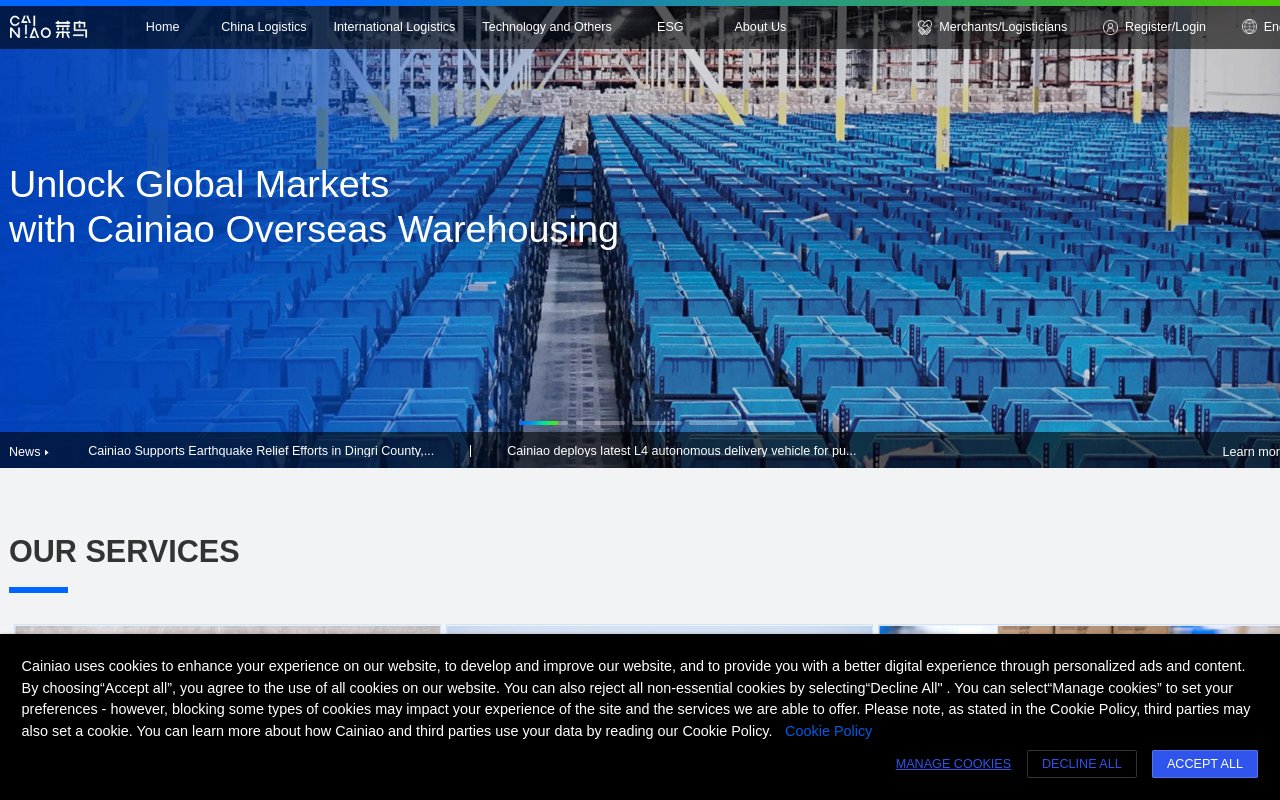
Task: Open the International Logistics menu
Action: (x=394, y=27)
